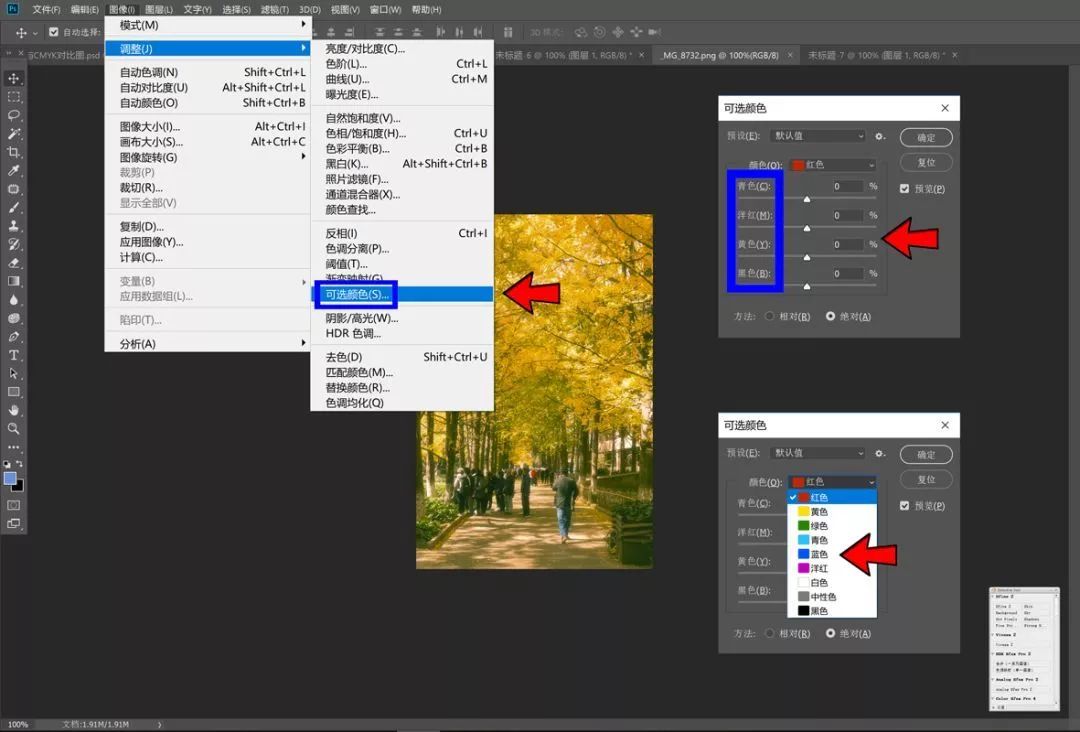Open the 色相/饱和度(H)... menu entry

point(365,133)
